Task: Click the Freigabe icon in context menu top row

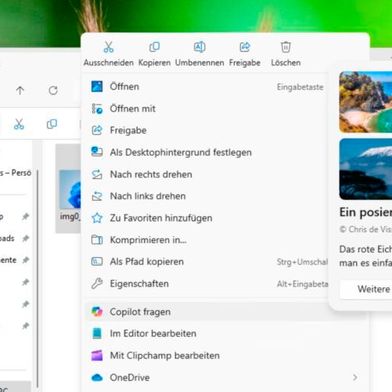Action: pos(245,47)
